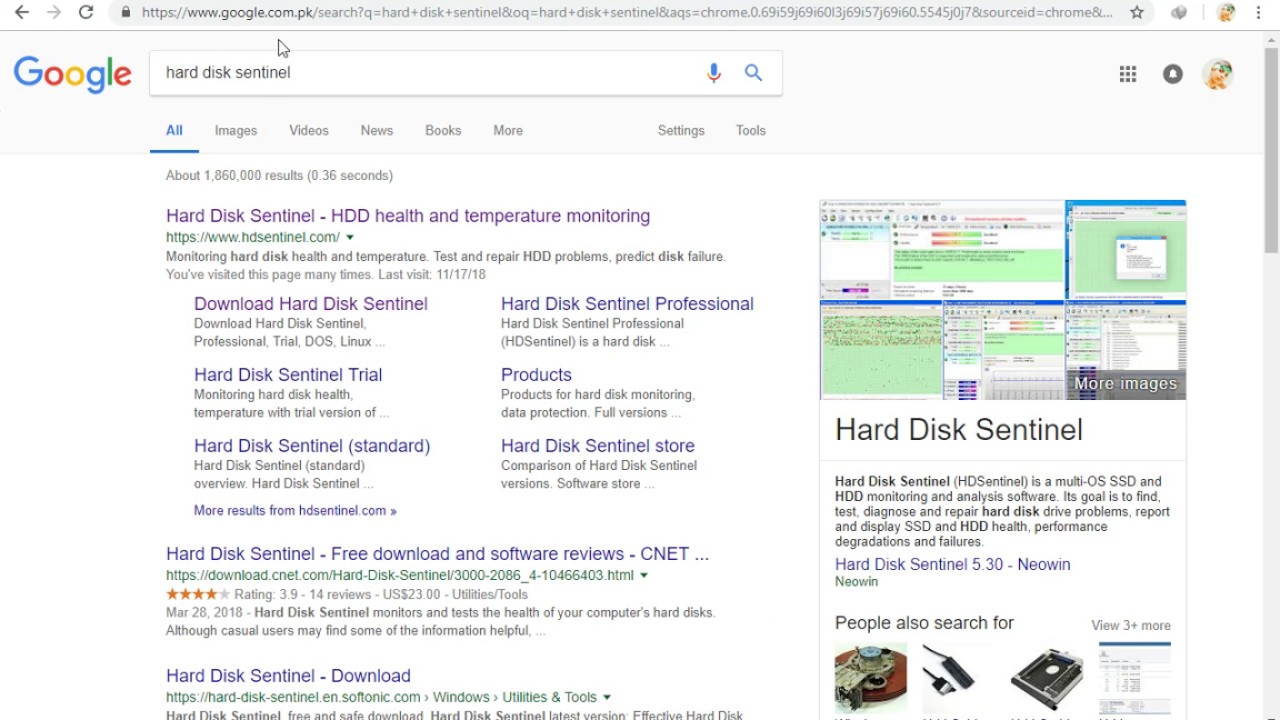The image size is (1280, 720).
Task: Open fourth People also search for thumbnail
Action: 1135,677
